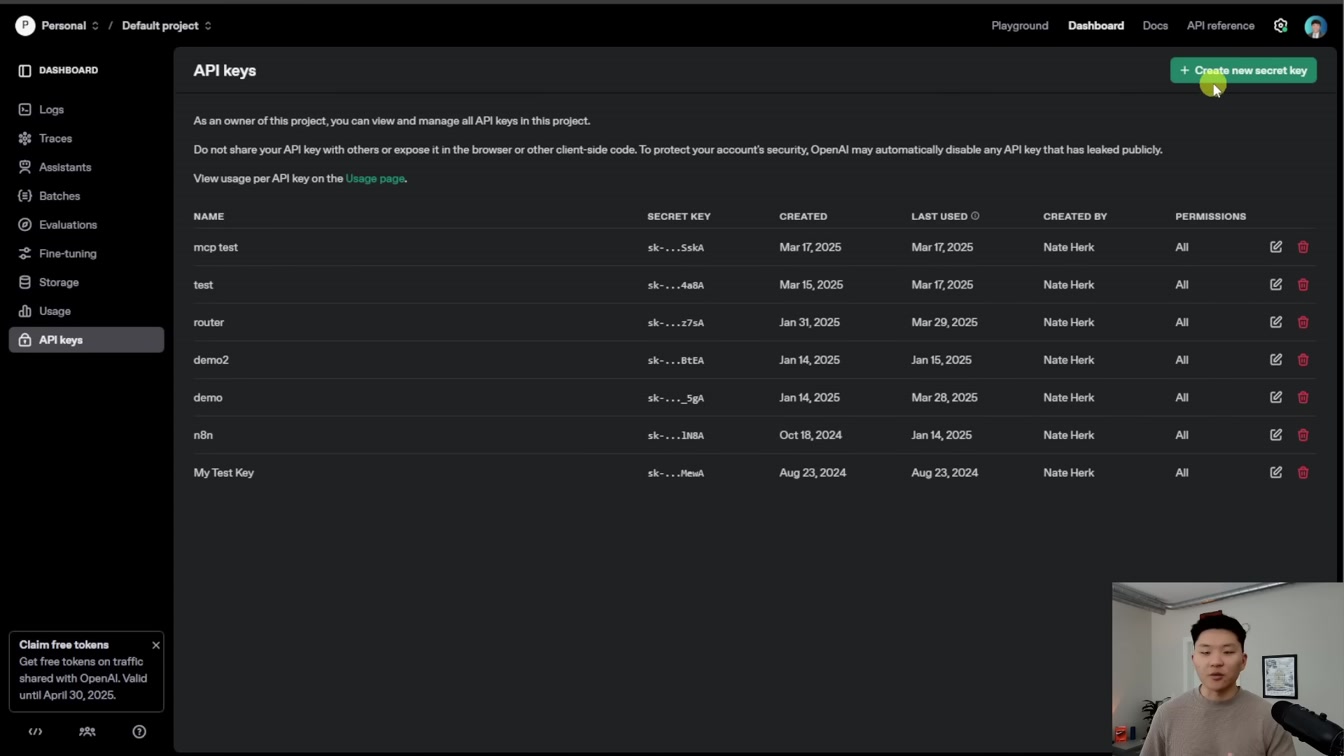Go to Playground in top navigation

pos(1020,26)
